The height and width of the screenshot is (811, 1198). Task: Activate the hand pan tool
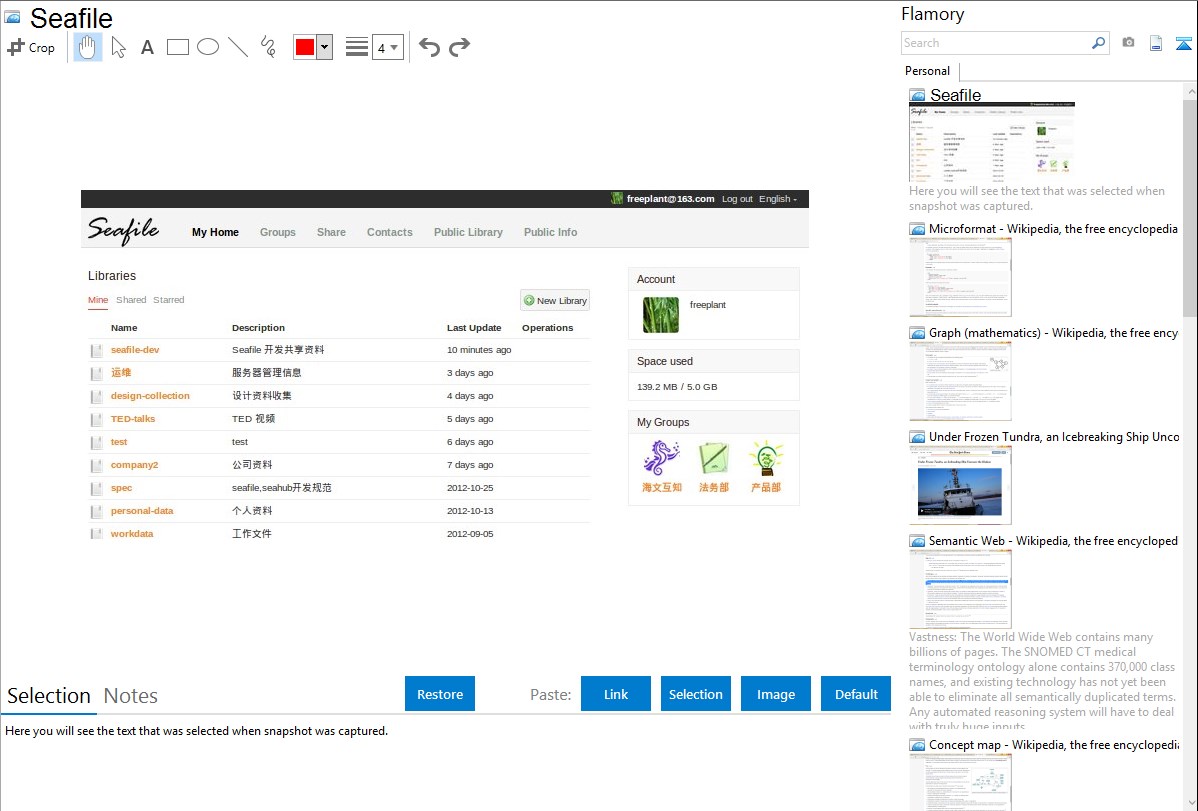(88, 47)
